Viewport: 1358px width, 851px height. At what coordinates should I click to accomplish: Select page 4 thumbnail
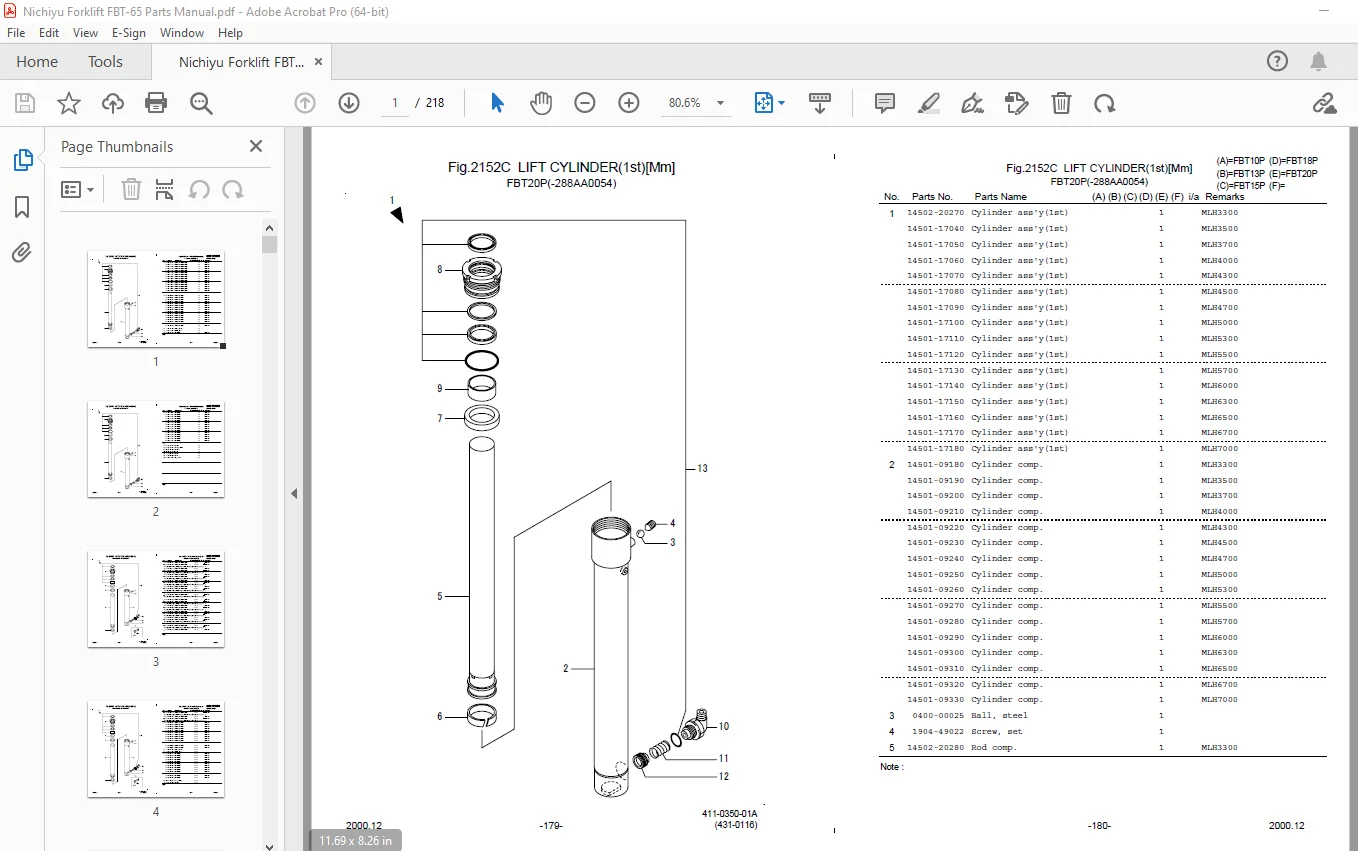coord(156,749)
